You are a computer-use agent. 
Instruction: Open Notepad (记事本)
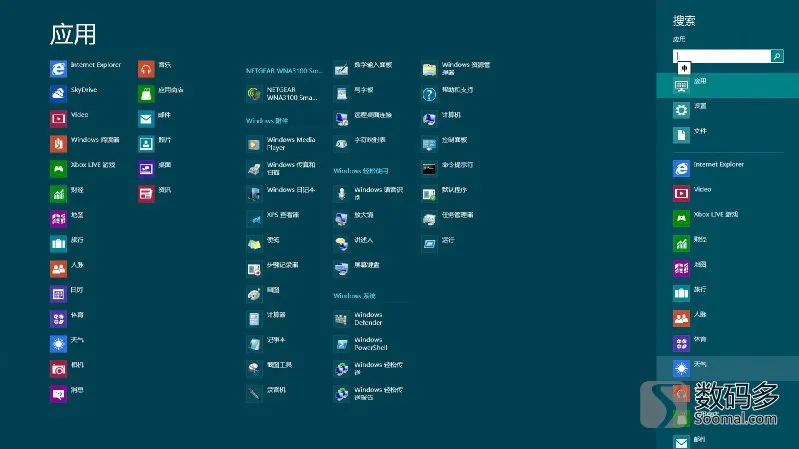(x=266, y=344)
